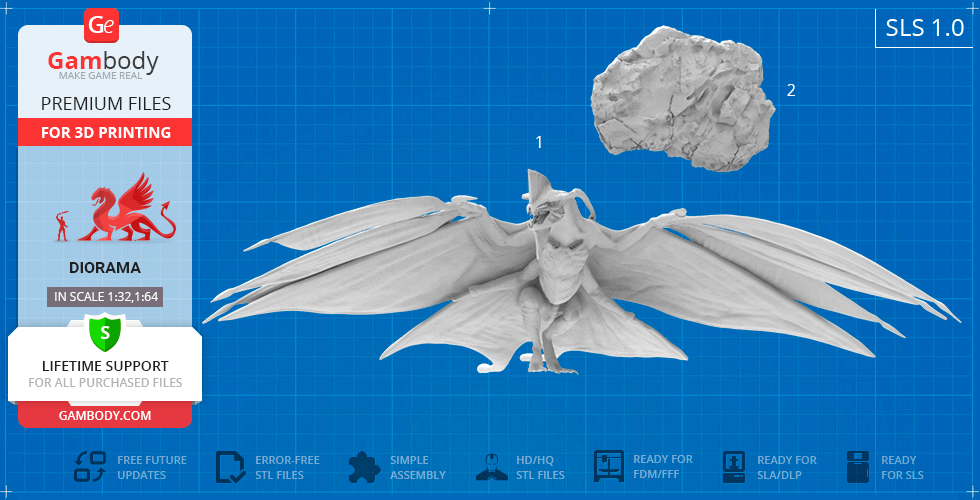Click the Premium Files heading

[105, 104]
